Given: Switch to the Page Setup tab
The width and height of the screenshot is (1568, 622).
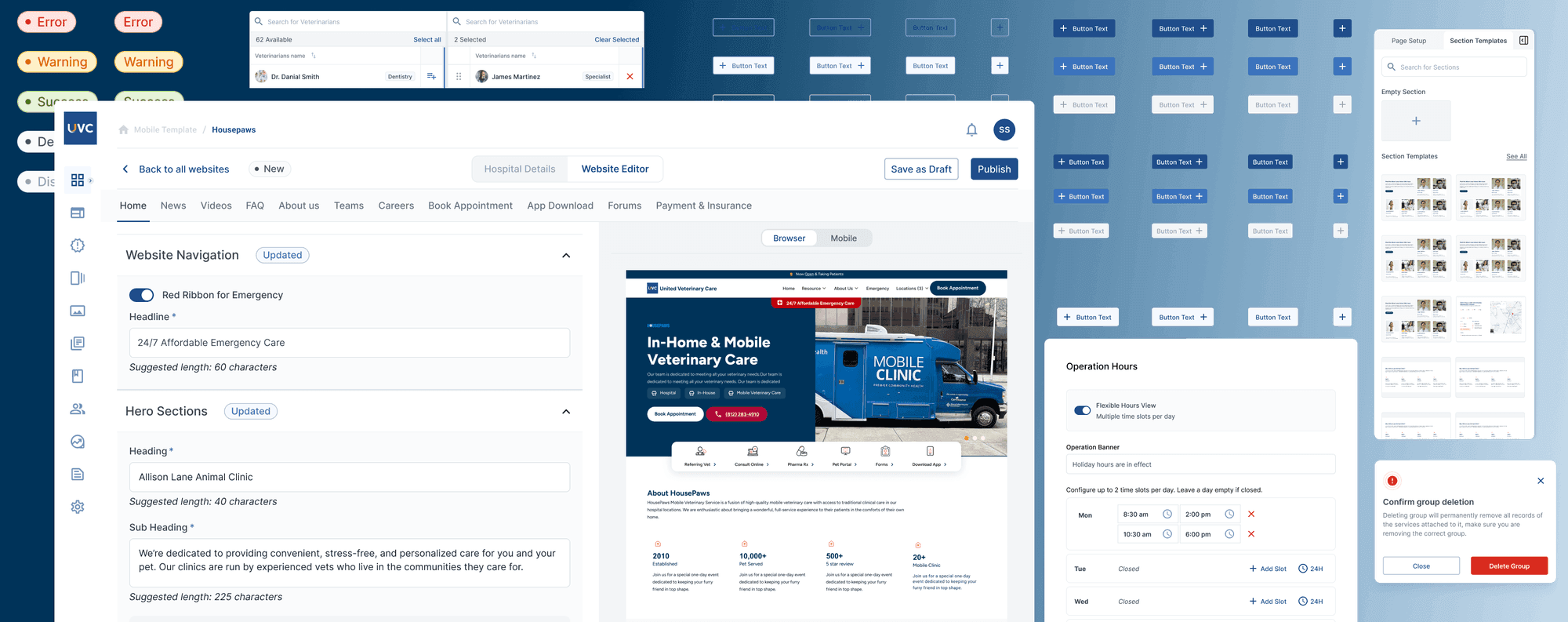Looking at the screenshot, I should click(1409, 41).
